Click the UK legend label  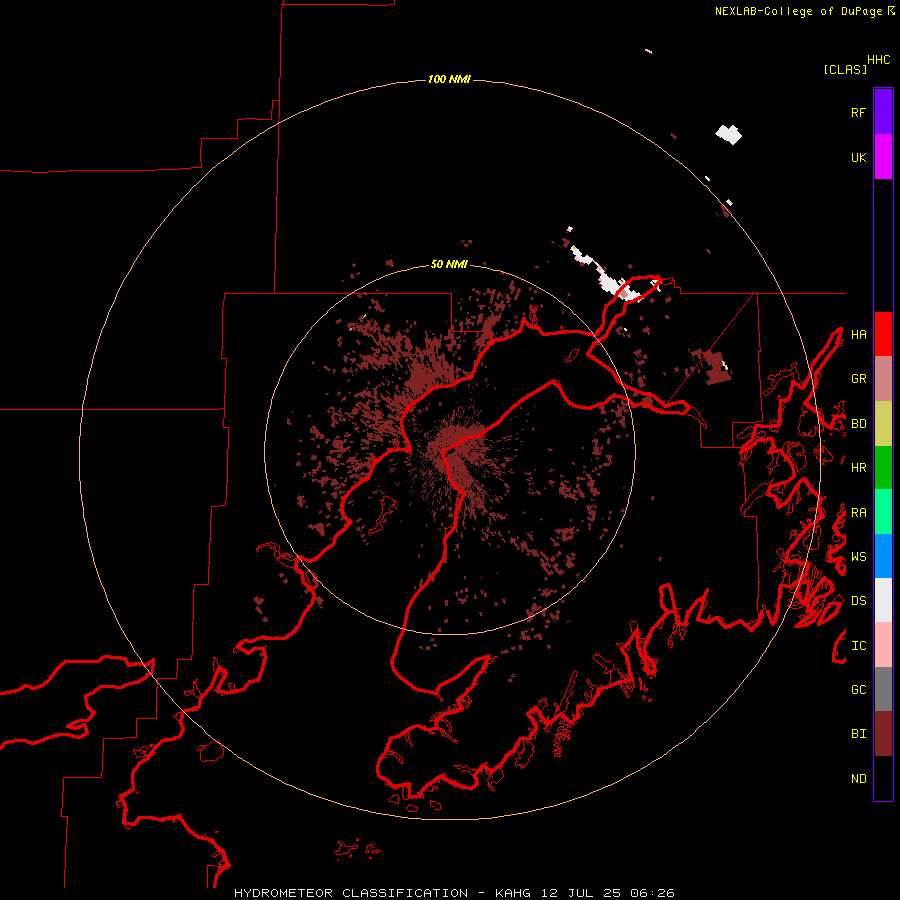pyautogui.click(x=858, y=157)
